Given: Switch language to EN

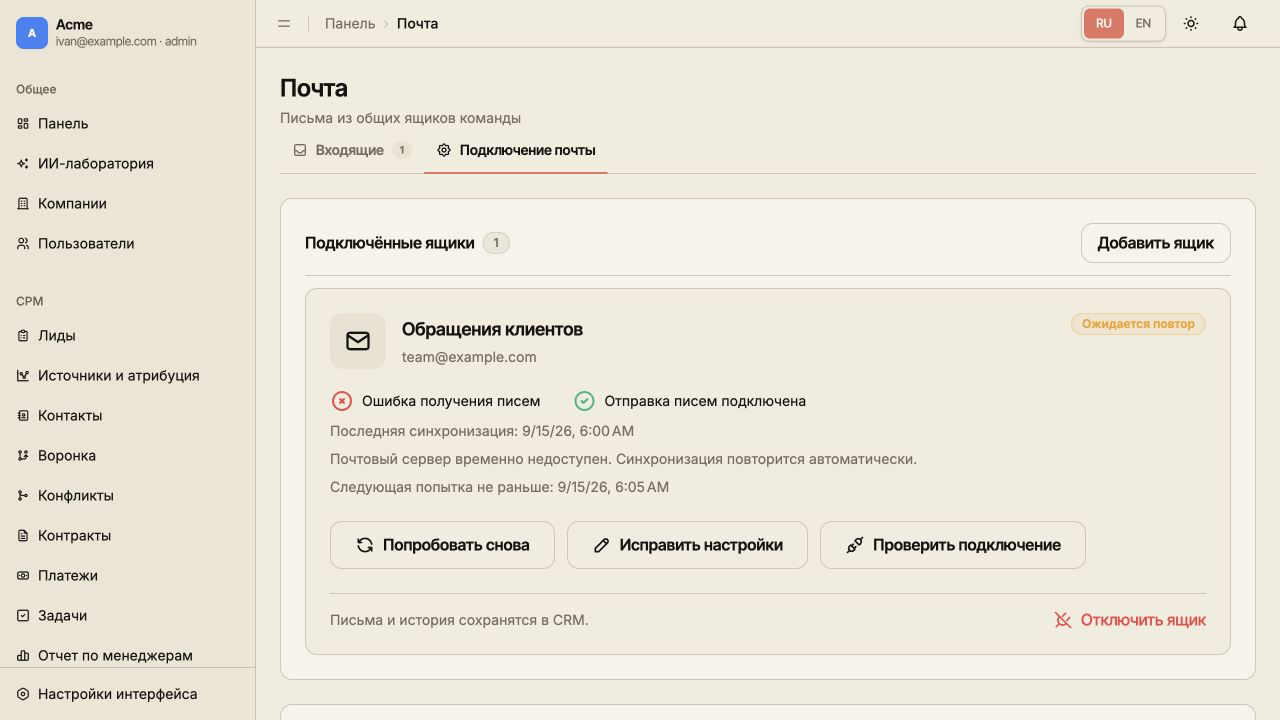Looking at the screenshot, I should click(x=1143, y=23).
